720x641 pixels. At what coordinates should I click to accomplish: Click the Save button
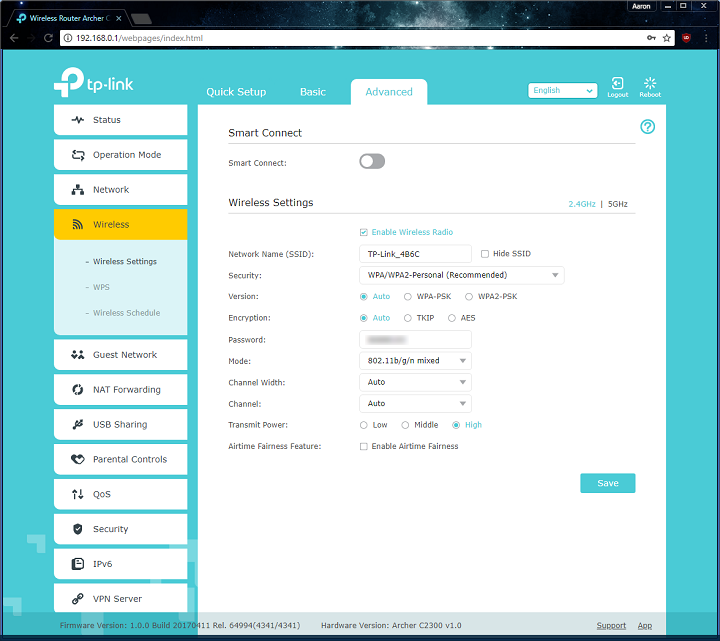(607, 483)
